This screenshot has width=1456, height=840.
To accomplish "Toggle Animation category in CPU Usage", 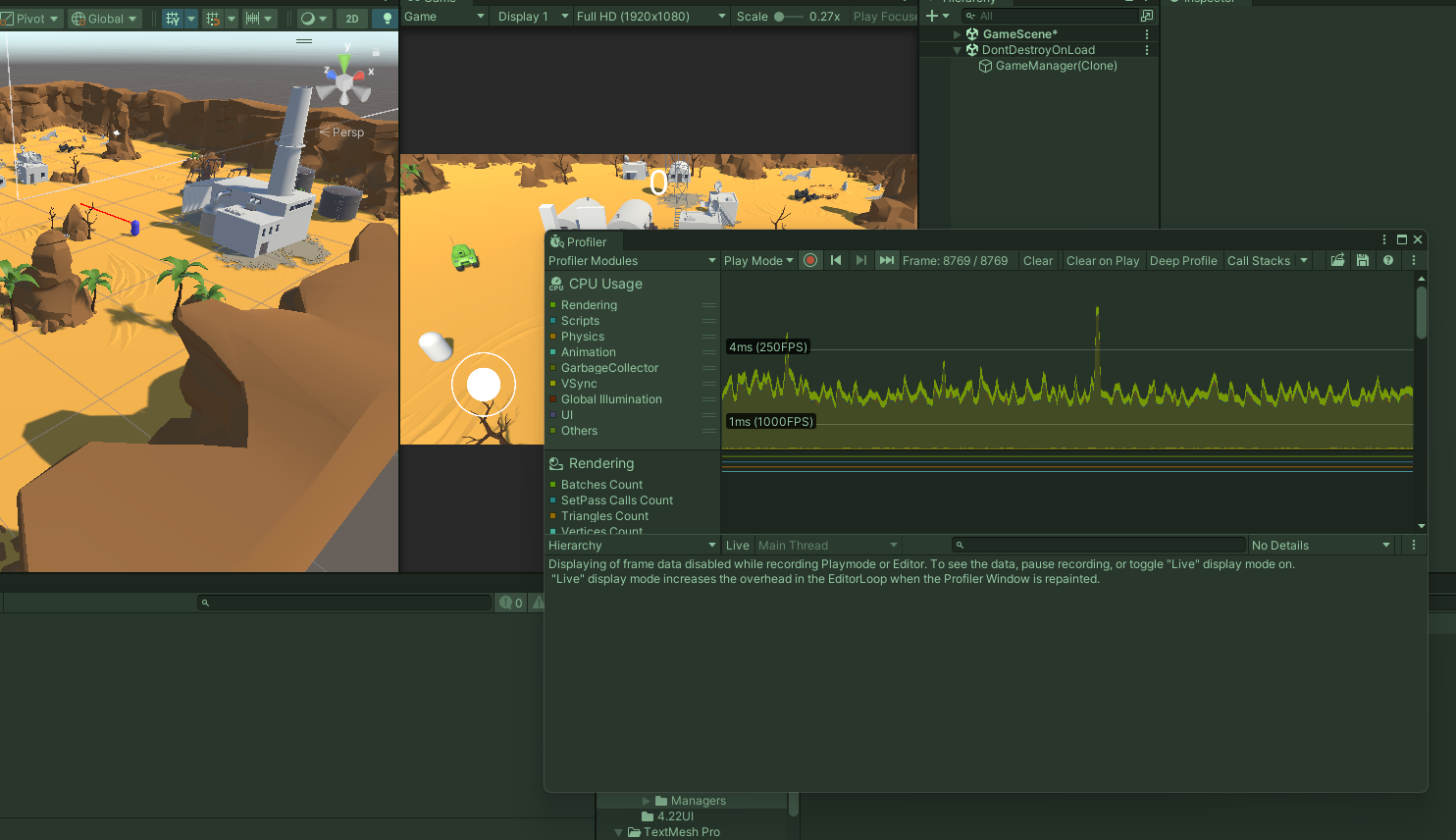I will [x=588, y=352].
